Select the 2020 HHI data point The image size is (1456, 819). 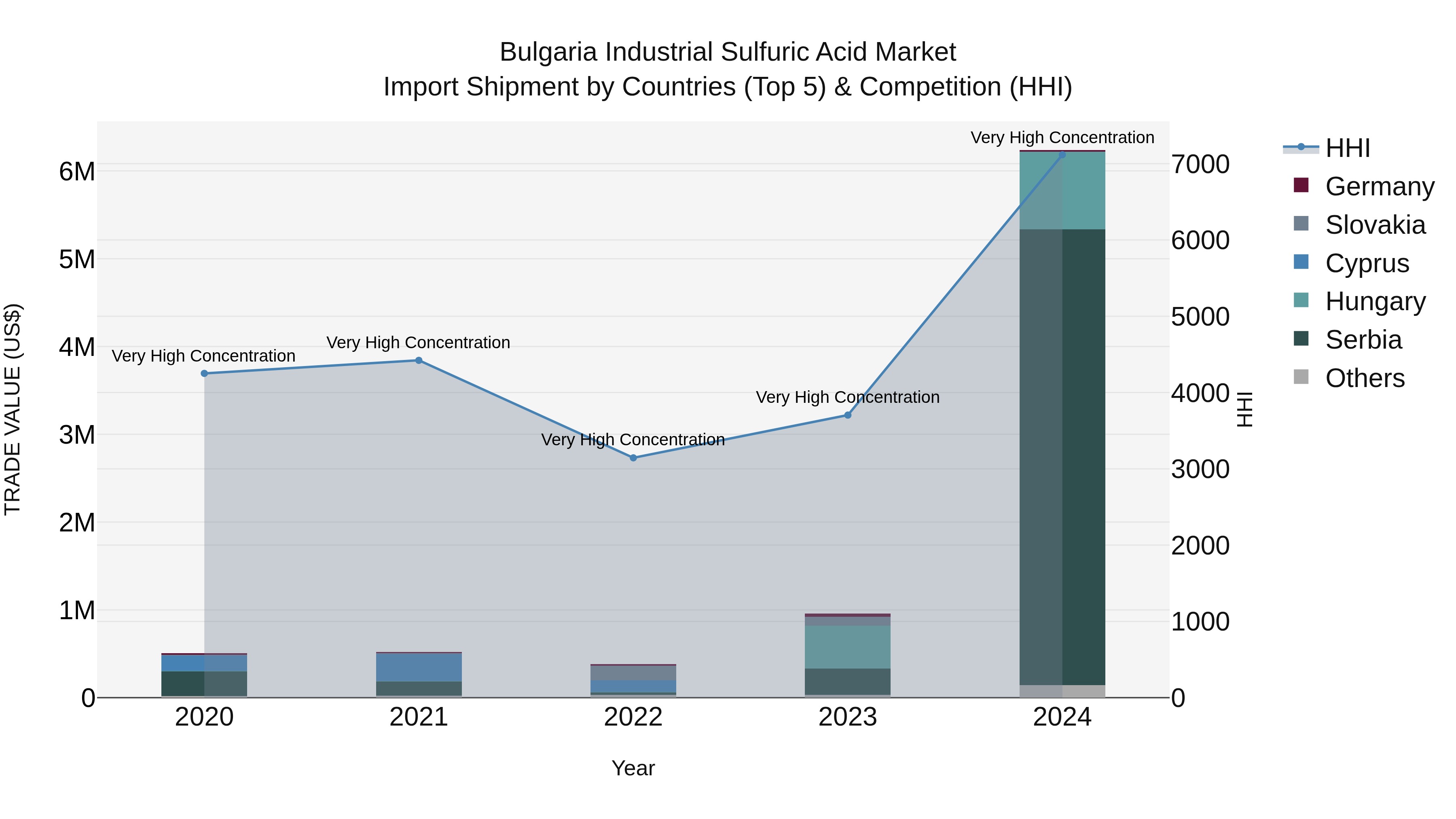tap(204, 374)
